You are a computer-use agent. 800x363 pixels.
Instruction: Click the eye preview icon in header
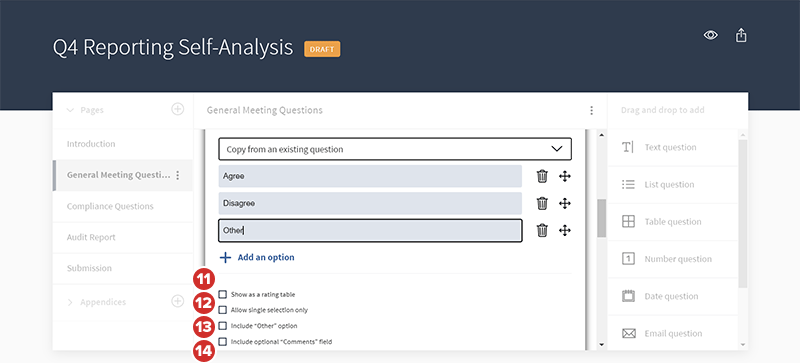coord(711,35)
